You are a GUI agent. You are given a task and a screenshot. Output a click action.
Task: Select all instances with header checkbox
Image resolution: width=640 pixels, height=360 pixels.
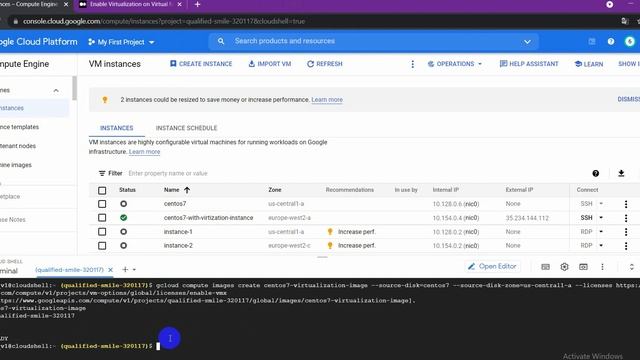[x=102, y=190]
